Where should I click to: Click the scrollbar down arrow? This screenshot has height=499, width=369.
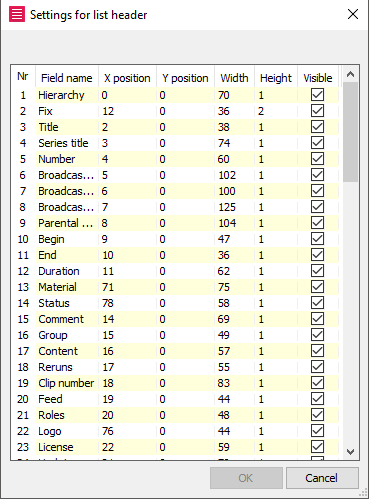click(x=350, y=452)
